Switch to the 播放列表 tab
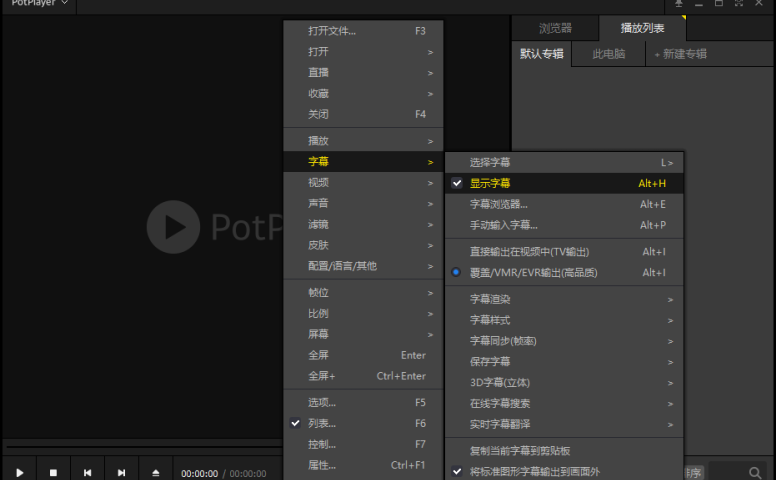The image size is (776, 480). click(642, 28)
